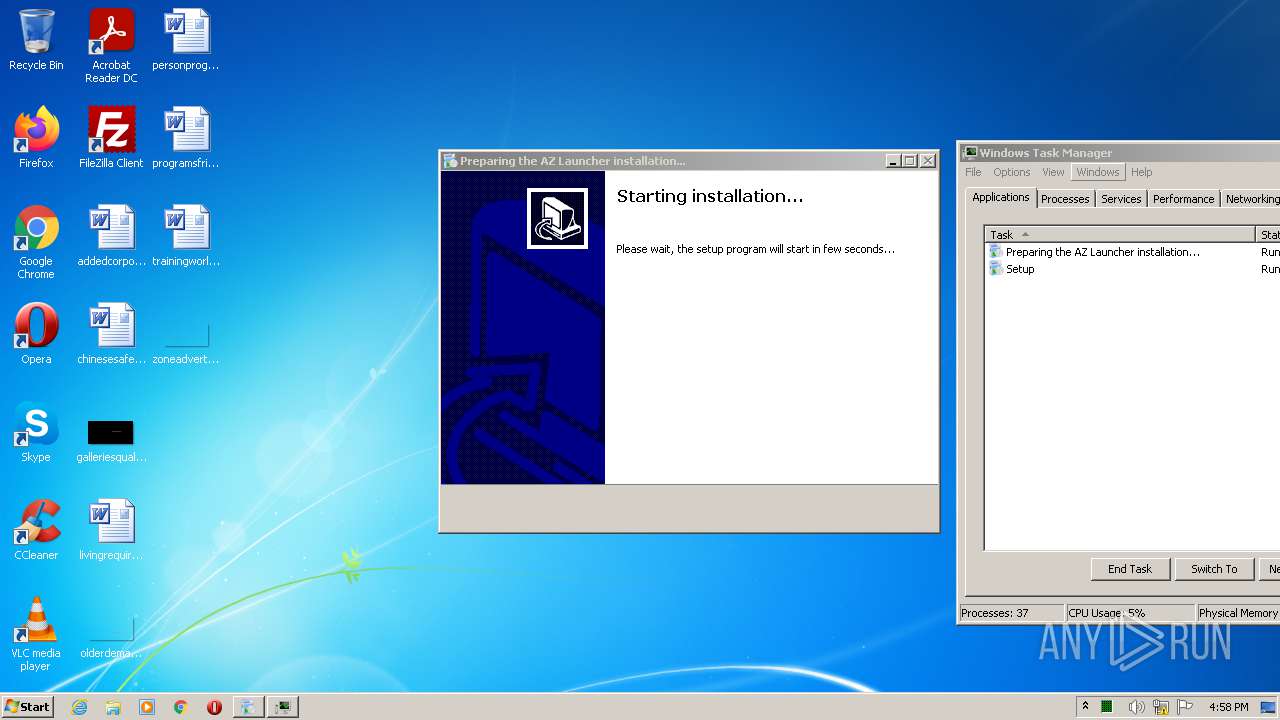The width and height of the screenshot is (1280, 720).
Task: Show hidden system tray icons
Action: (x=1085, y=707)
